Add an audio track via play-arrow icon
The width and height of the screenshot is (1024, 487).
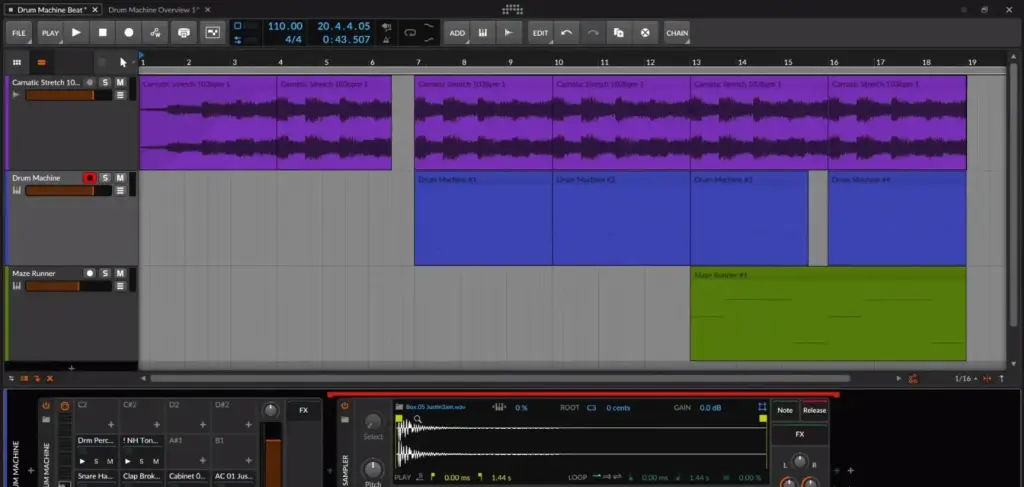point(509,33)
